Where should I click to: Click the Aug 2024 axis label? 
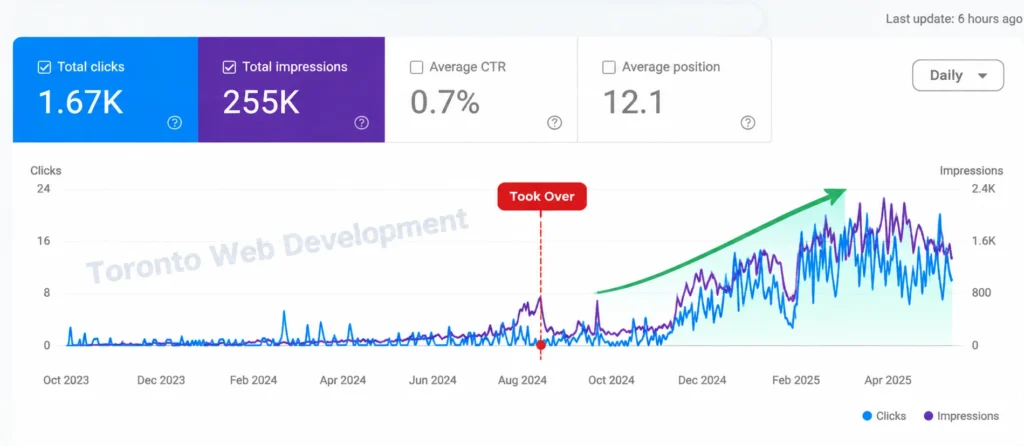coord(523,380)
